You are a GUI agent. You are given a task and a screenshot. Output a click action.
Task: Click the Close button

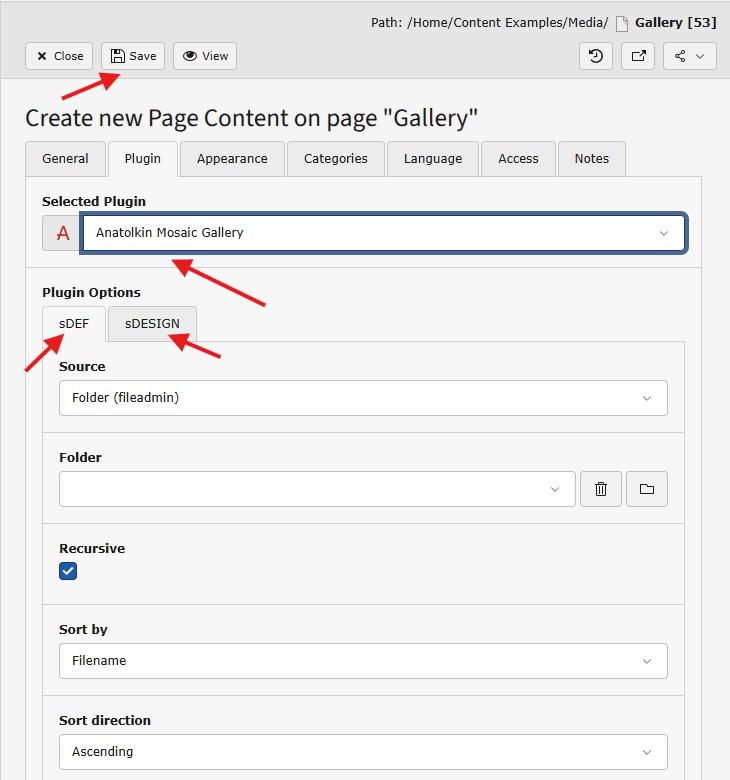[x=59, y=56]
